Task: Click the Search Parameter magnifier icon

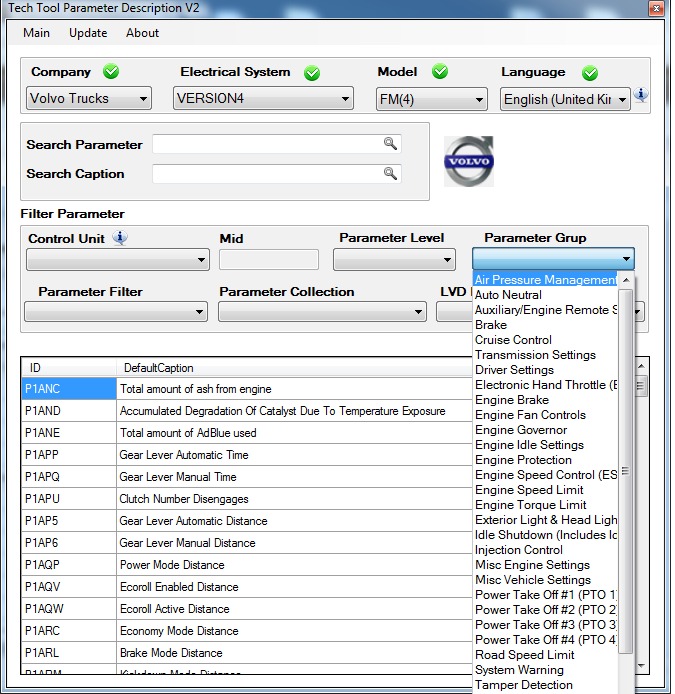Action: [390, 143]
